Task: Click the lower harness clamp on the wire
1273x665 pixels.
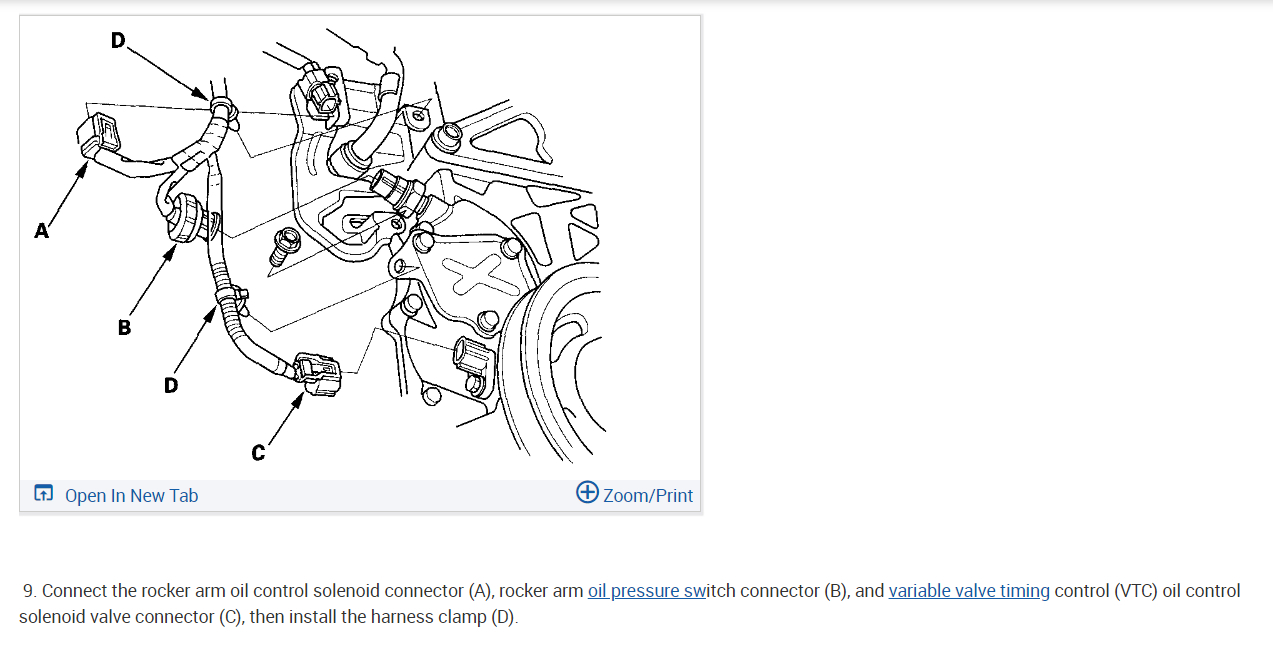Action: click(x=230, y=296)
